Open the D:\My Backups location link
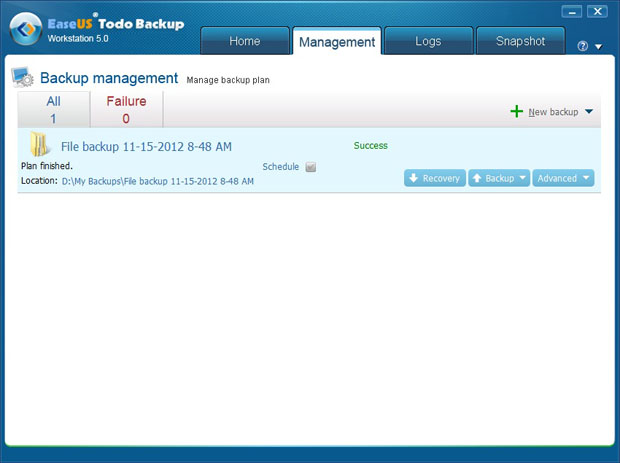The image size is (620, 463). click(157, 182)
